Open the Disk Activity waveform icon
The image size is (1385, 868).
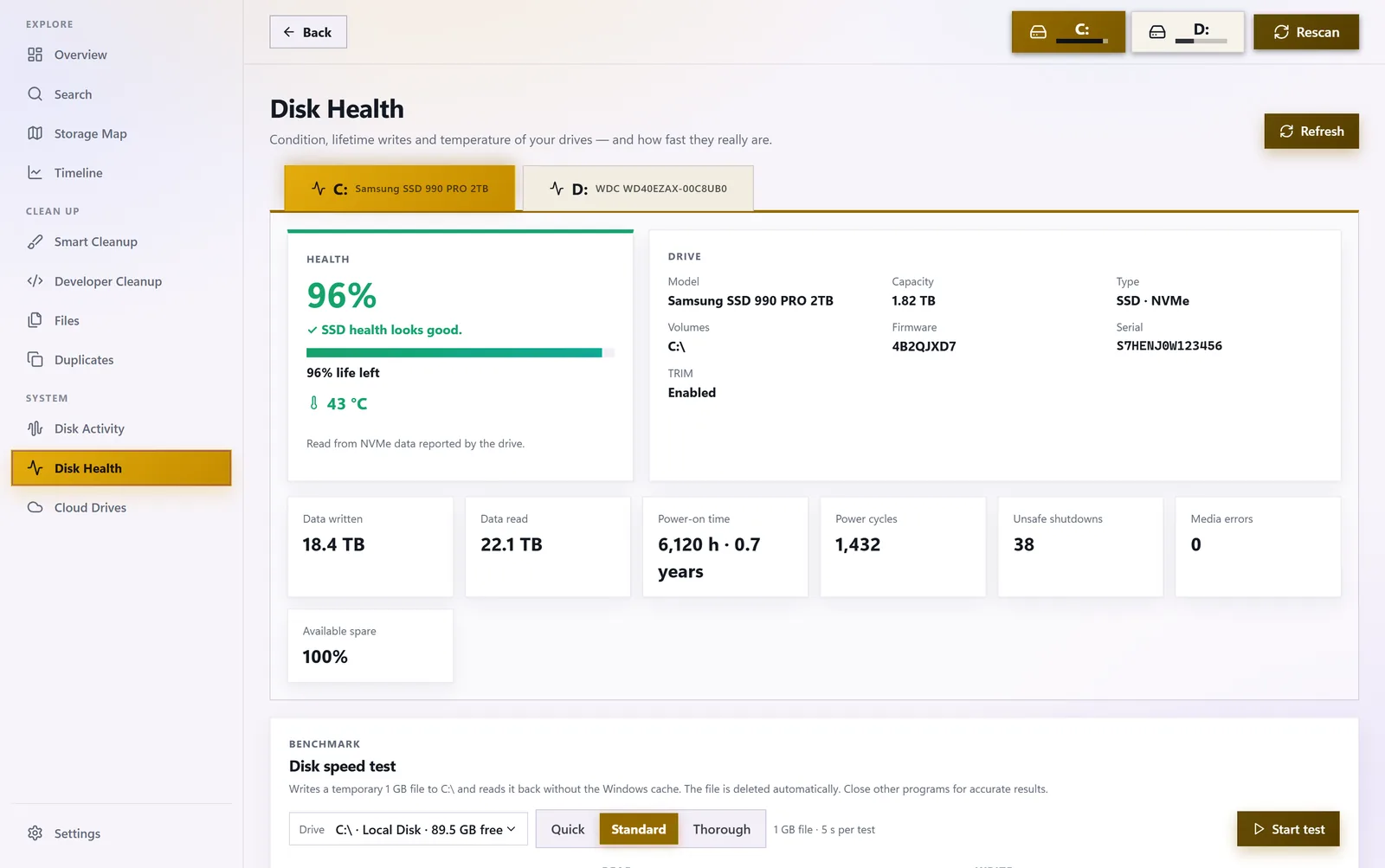pyautogui.click(x=35, y=428)
